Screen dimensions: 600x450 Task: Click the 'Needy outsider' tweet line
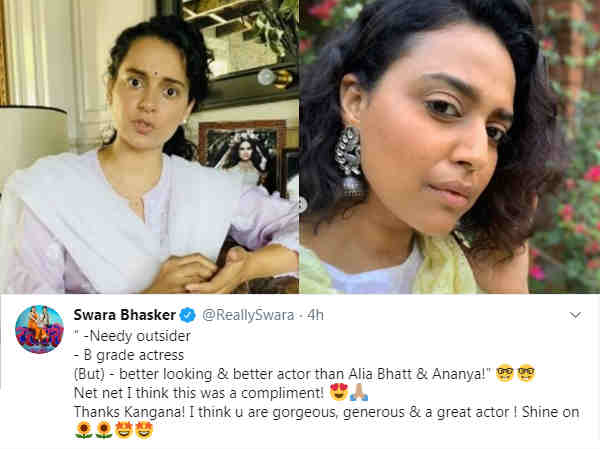[132, 336]
